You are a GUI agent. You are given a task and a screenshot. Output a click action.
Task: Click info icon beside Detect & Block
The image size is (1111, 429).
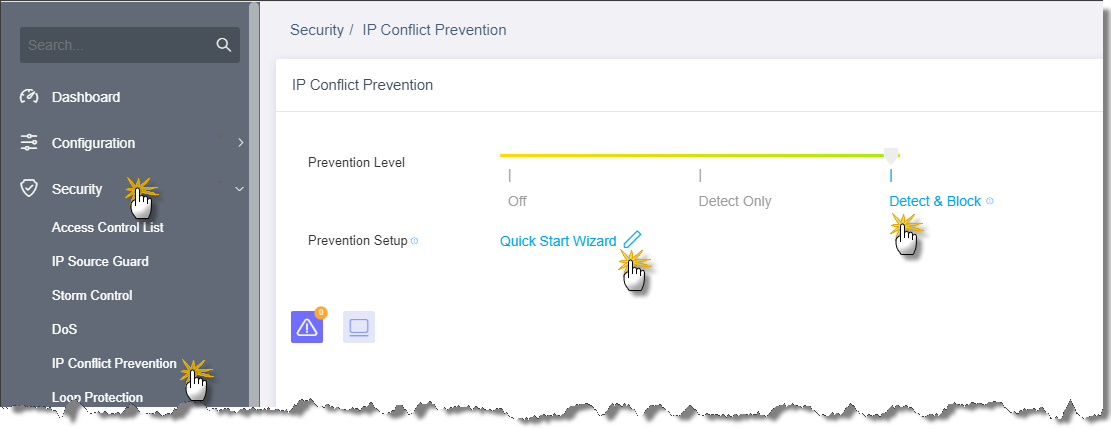coord(990,201)
